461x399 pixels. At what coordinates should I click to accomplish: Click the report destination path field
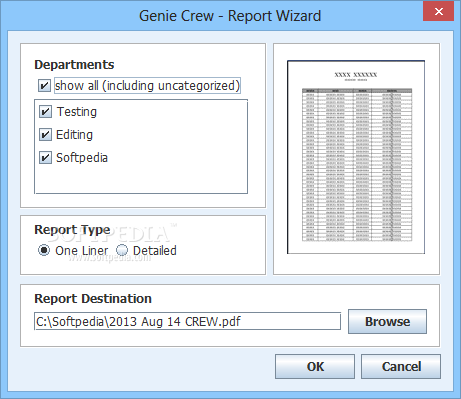click(x=187, y=321)
